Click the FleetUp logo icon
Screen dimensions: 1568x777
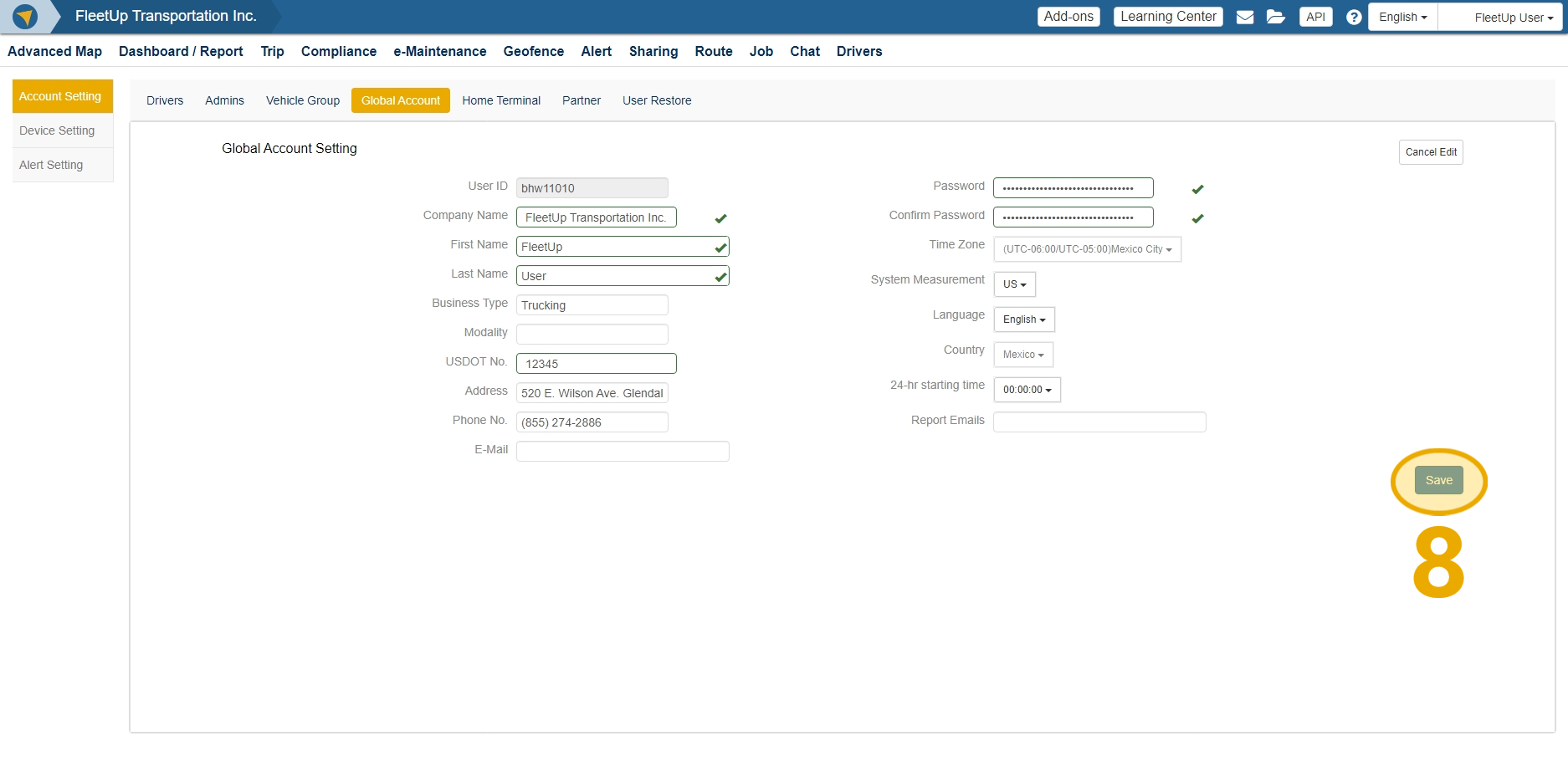coord(25,17)
